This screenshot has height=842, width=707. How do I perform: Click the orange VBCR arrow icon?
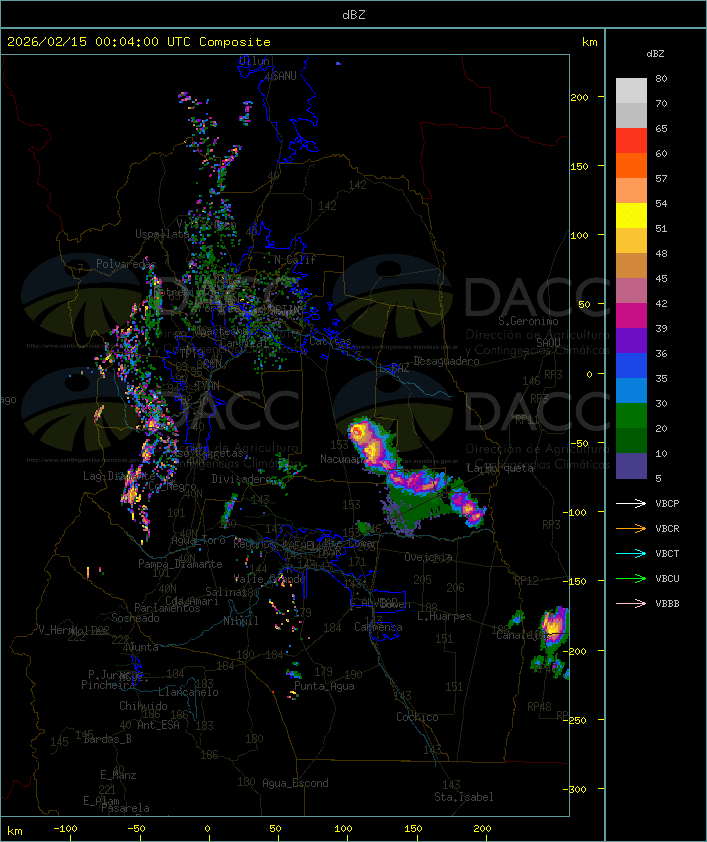pos(631,528)
